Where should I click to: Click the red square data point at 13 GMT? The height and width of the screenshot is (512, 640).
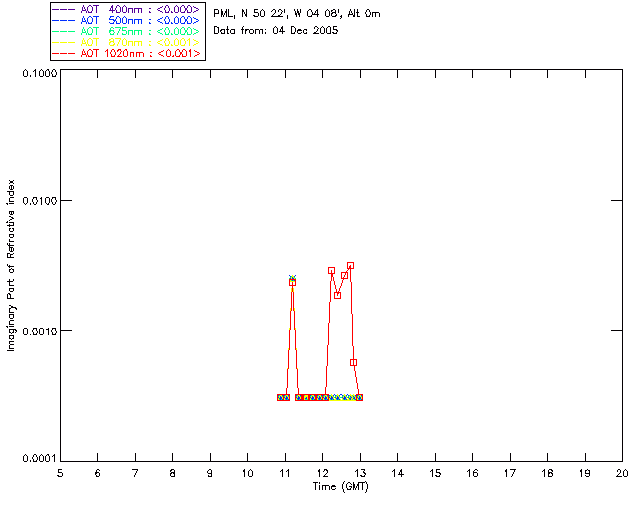[359, 397]
